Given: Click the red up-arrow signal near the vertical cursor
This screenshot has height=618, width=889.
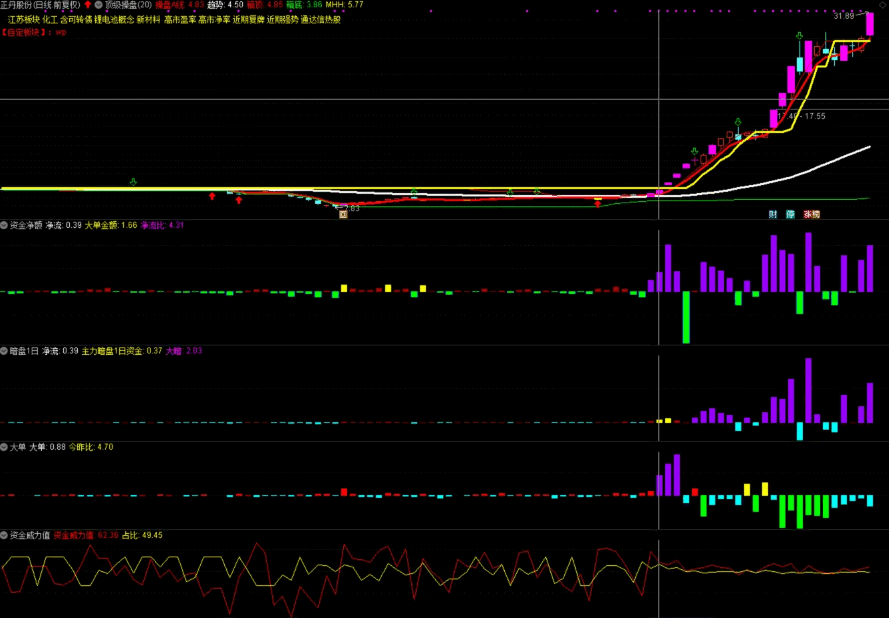Looking at the screenshot, I should pos(598,204).
